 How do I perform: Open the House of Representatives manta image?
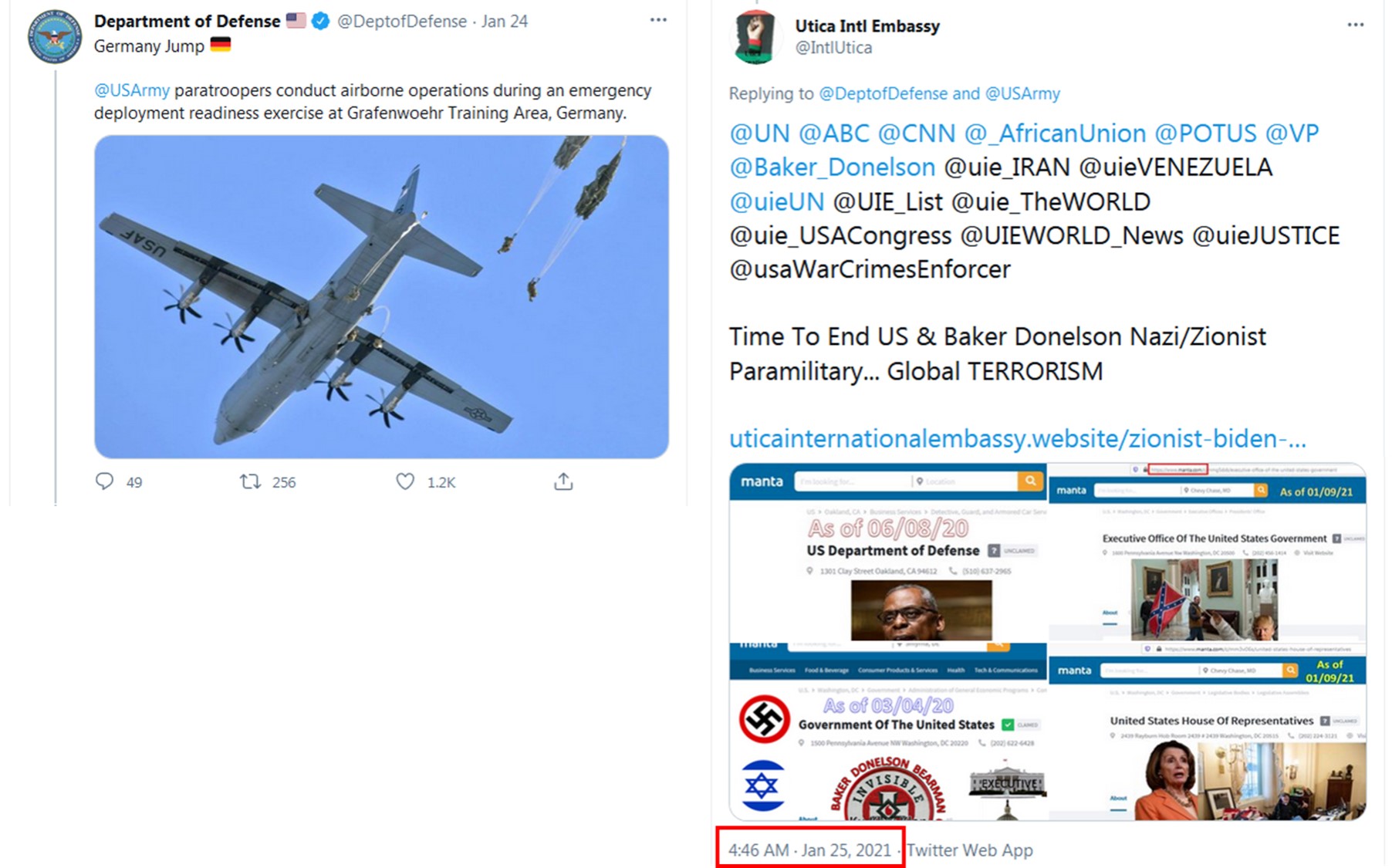pos(1208,731)
